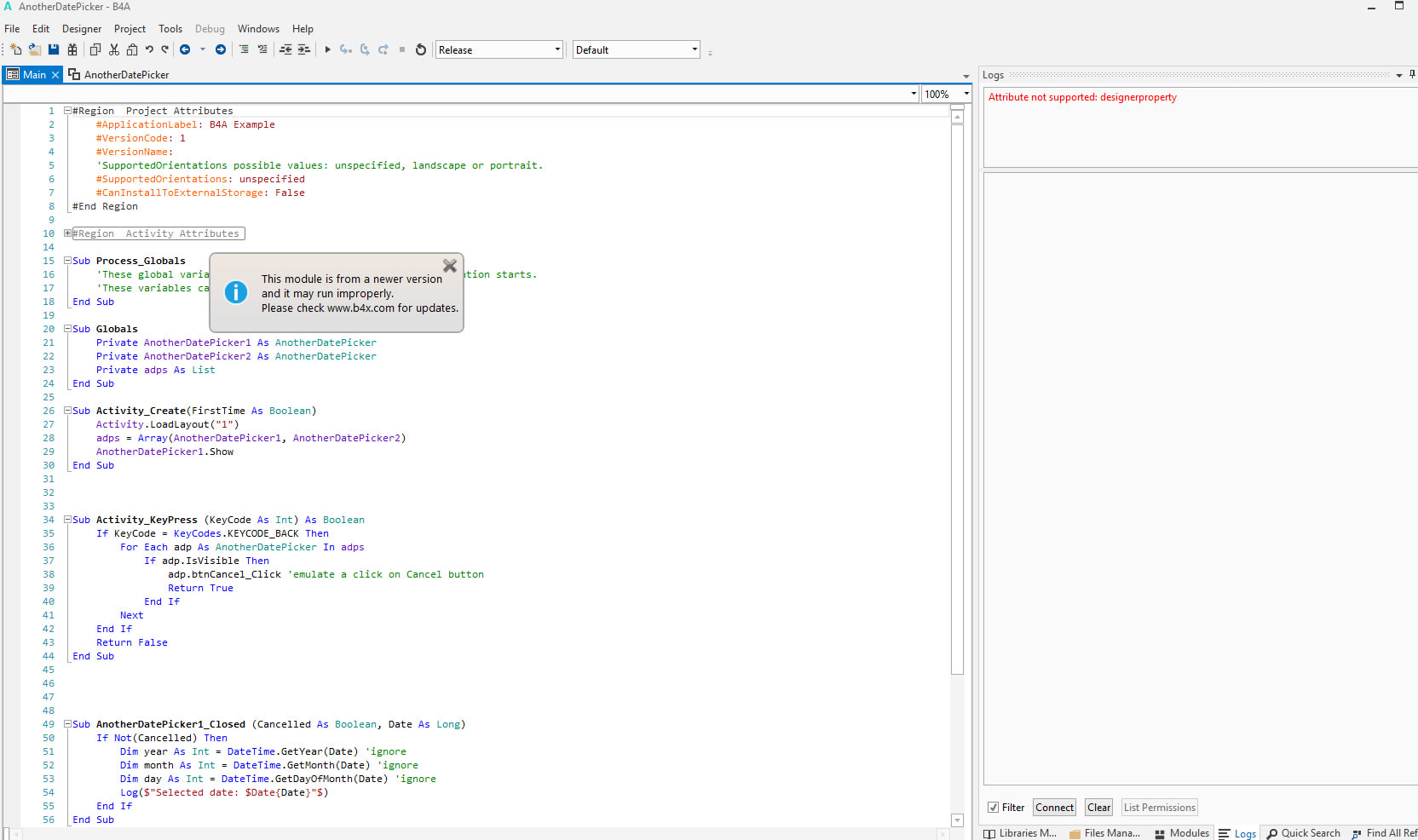Close the Main tab with X
The image size is (1418, 840).
(55, 75)
